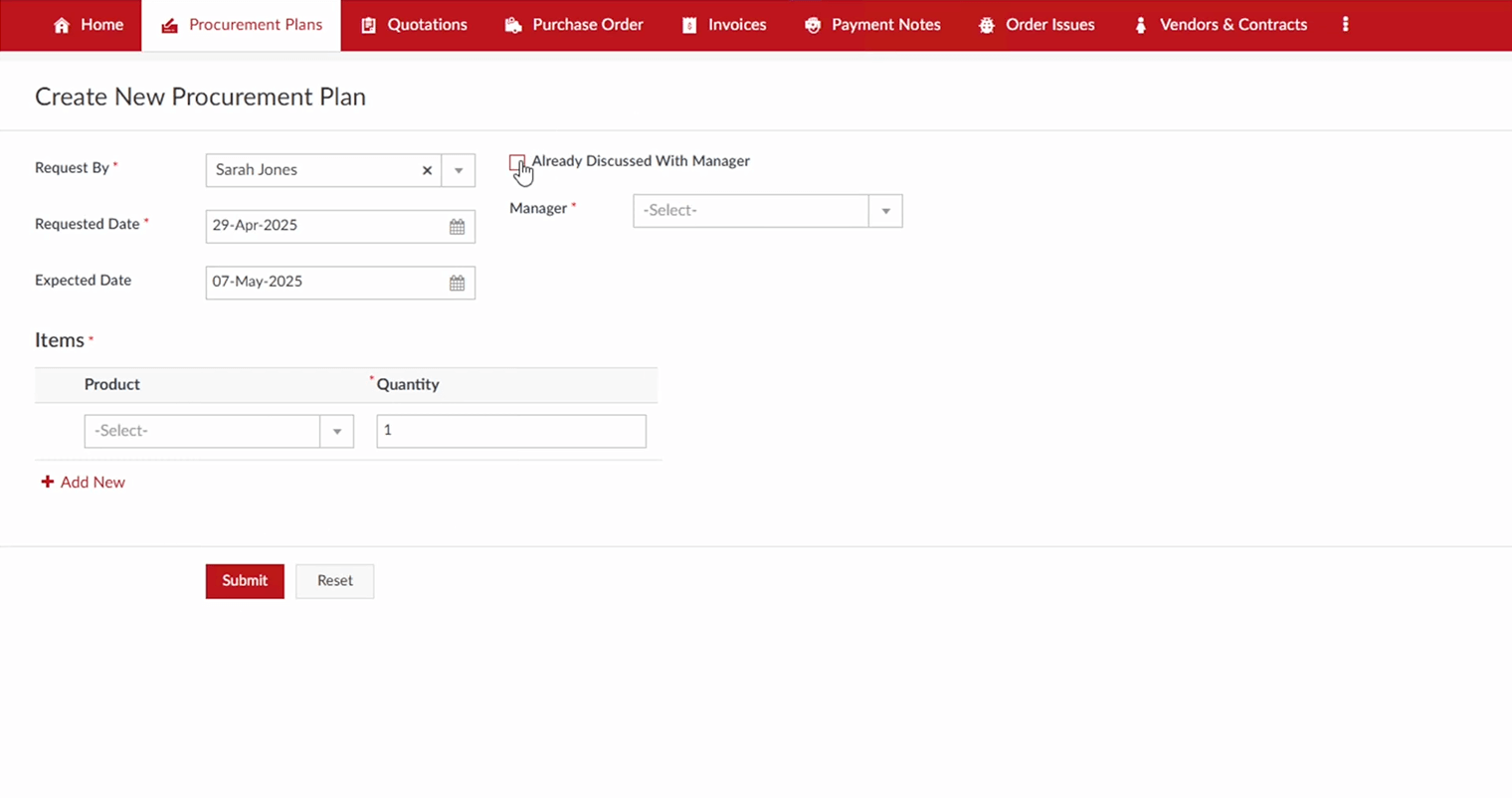The width and height of the screenshot is (1512, 798).
Task: Select the Order Issues gear icon
Action: pyautogui.click(x=986, y=24)
